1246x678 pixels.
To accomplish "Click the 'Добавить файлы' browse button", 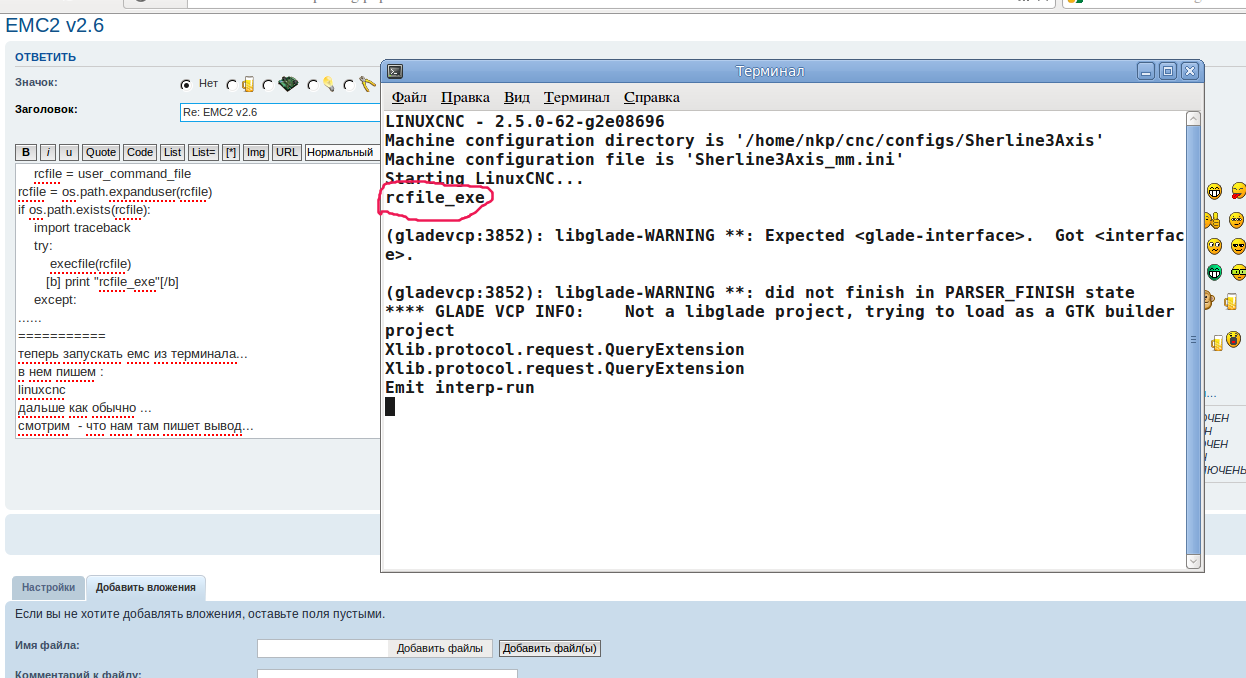I will pyautogui.click(x=440, y=648).
